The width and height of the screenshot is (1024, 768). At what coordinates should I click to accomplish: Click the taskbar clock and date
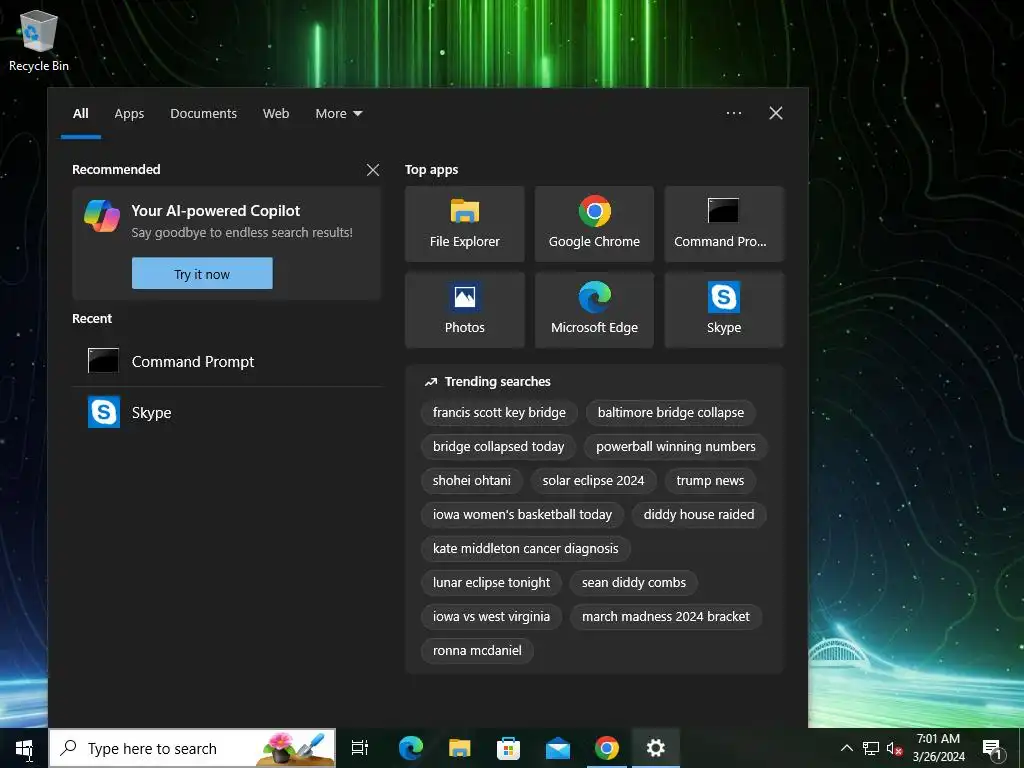(938, 748)
